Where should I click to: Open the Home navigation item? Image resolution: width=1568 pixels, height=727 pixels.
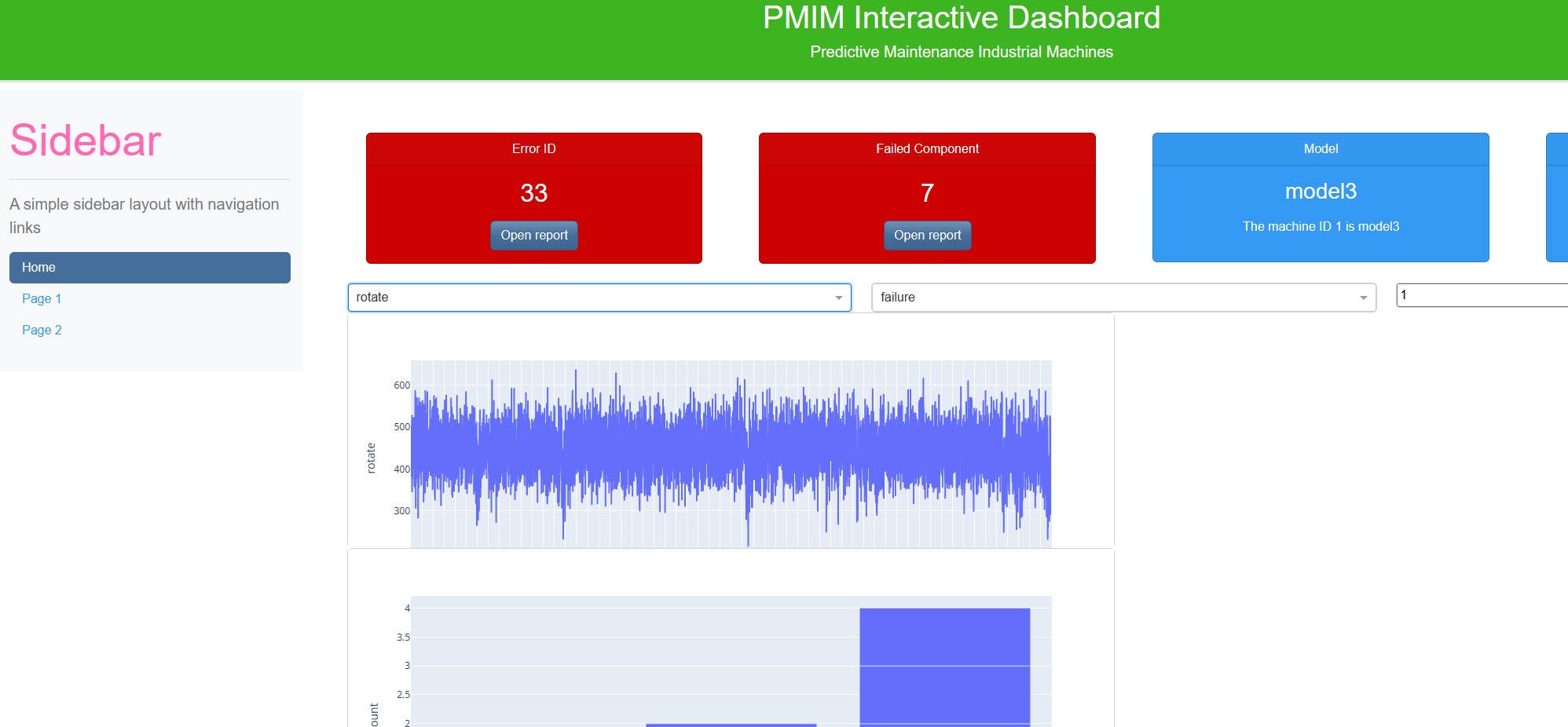coord(149,268)
